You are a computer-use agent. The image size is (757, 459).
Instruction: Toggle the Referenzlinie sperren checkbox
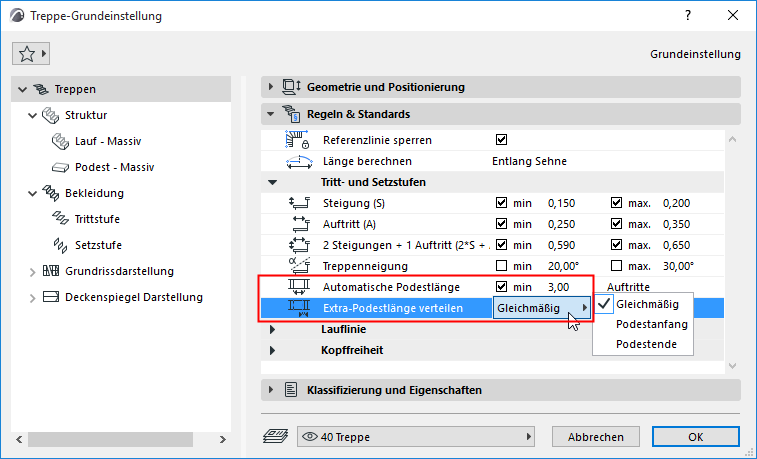coord(502,140)
